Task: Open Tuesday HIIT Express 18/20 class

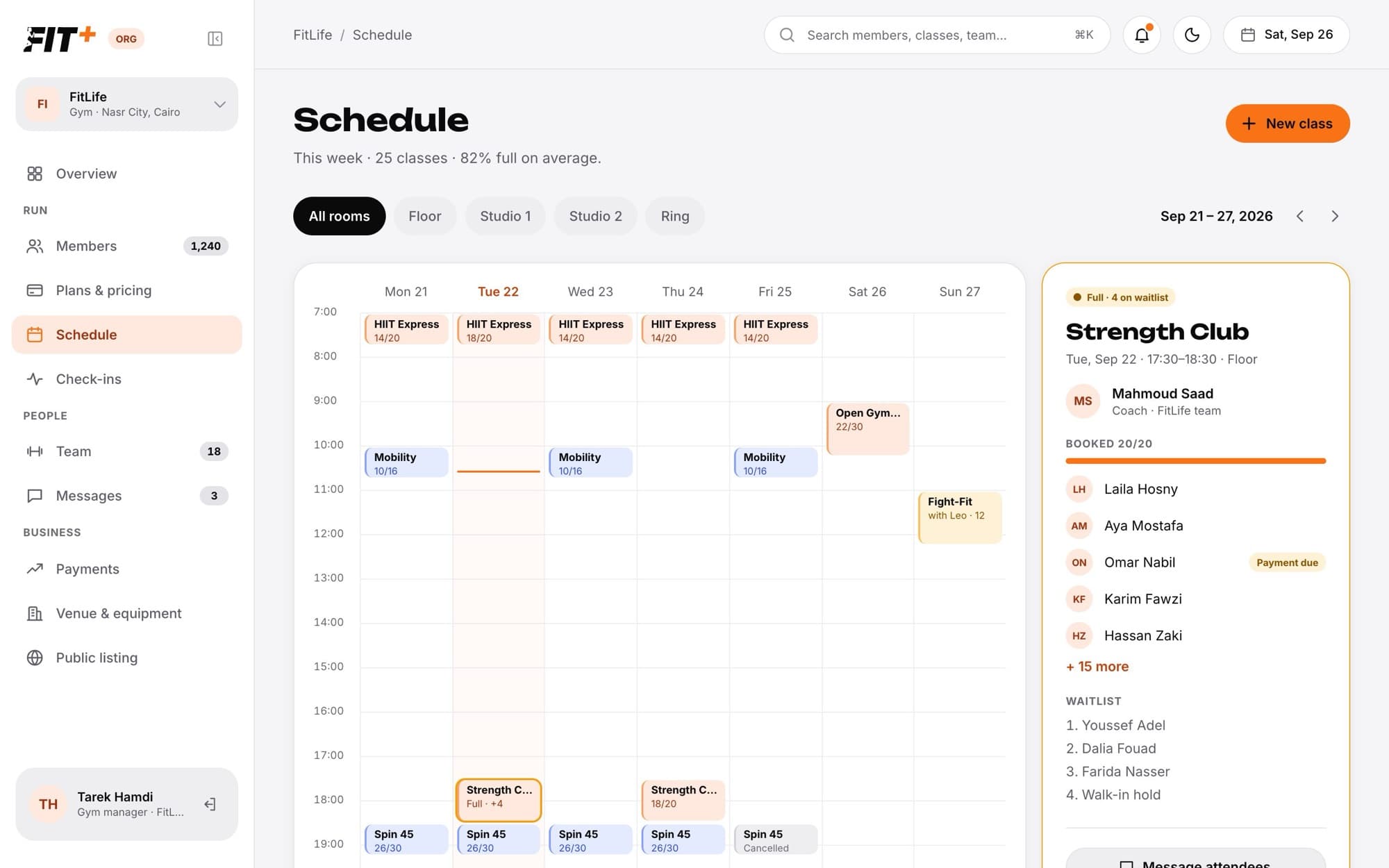Action: [x=499, y=330]
